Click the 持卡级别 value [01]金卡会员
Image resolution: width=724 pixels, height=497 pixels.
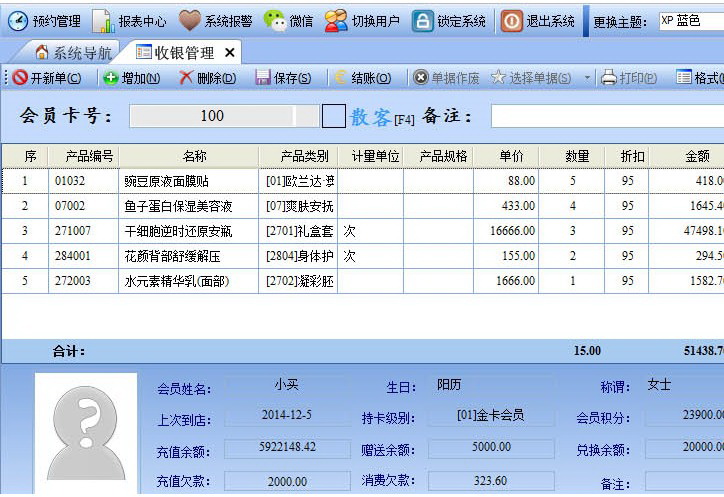tap(491, 415)
